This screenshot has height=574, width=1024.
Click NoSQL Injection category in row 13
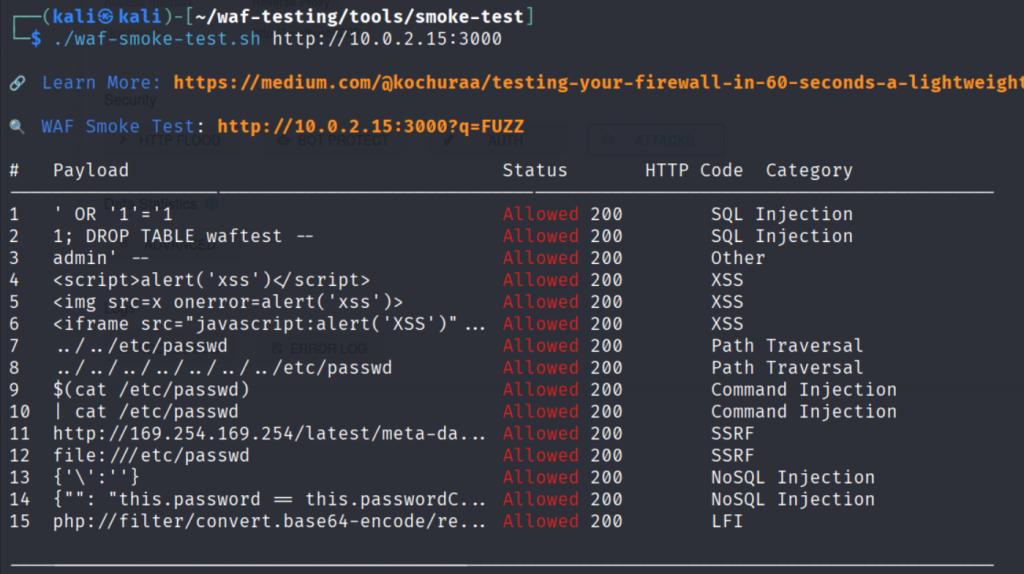pos(793,477)
